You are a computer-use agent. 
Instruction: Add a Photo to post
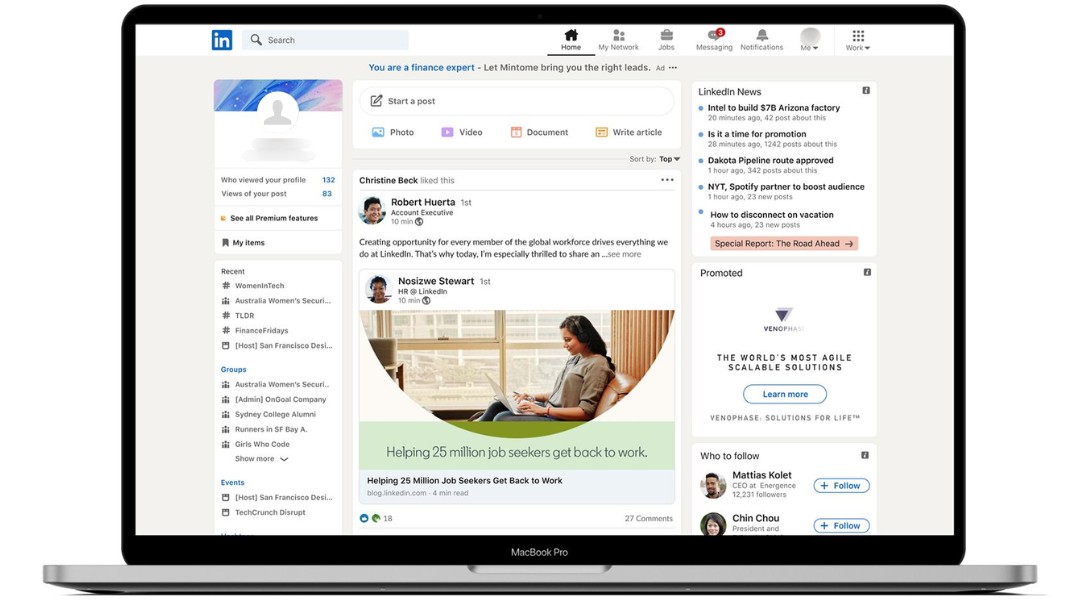point(393,132)
